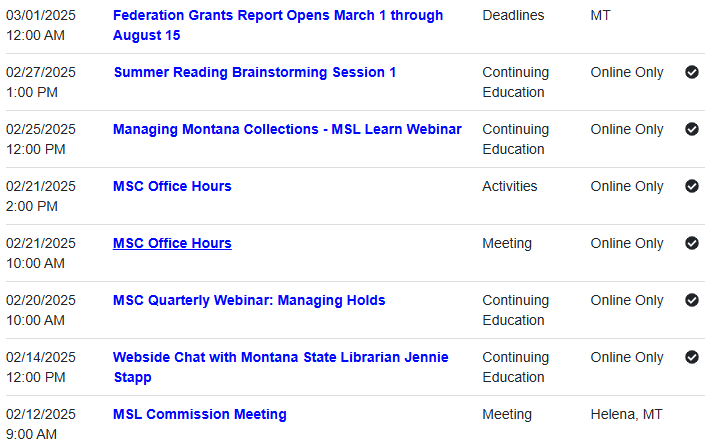Viewport: 705px width, 447px height.
Task: Click Helena, MT location text
Action: 626,414
